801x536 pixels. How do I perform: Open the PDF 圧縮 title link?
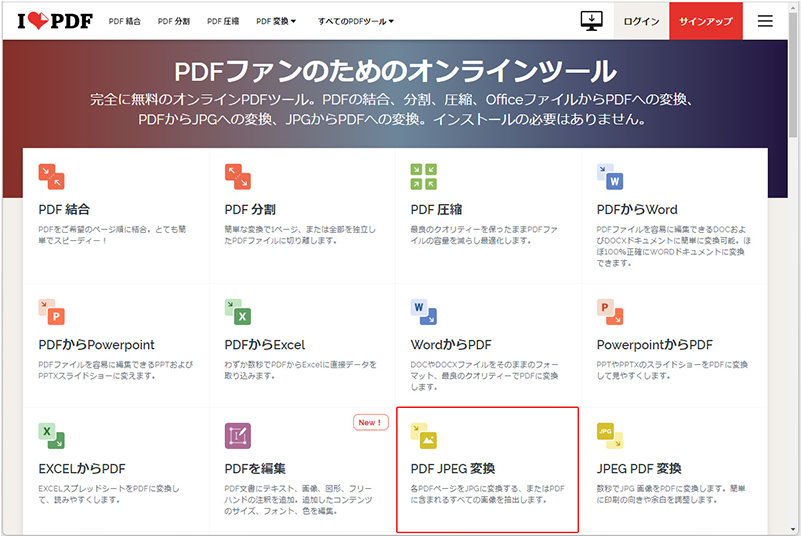click(436, 209)
